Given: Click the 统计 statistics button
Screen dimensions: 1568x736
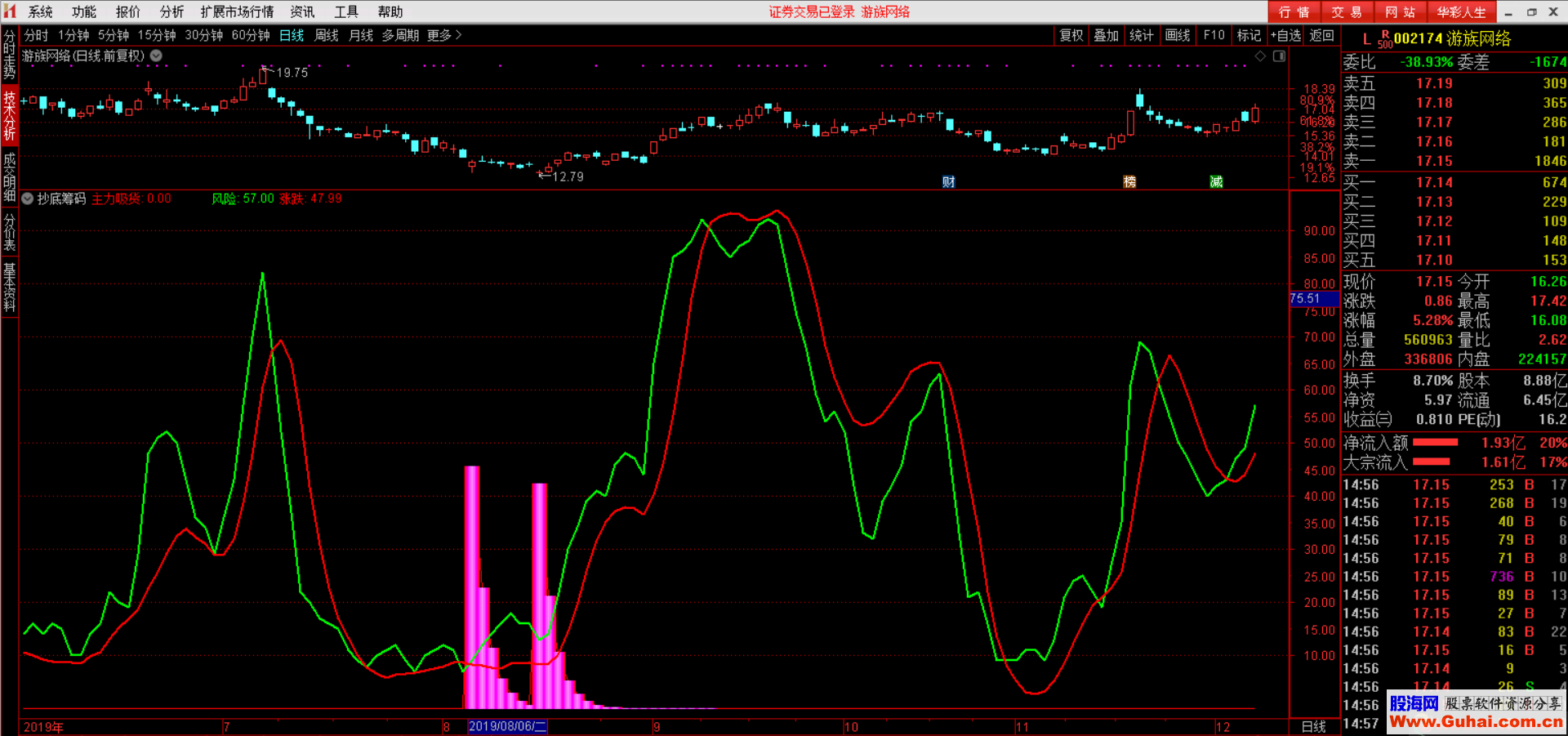Looking at the screenshot, I should 1142,35.
